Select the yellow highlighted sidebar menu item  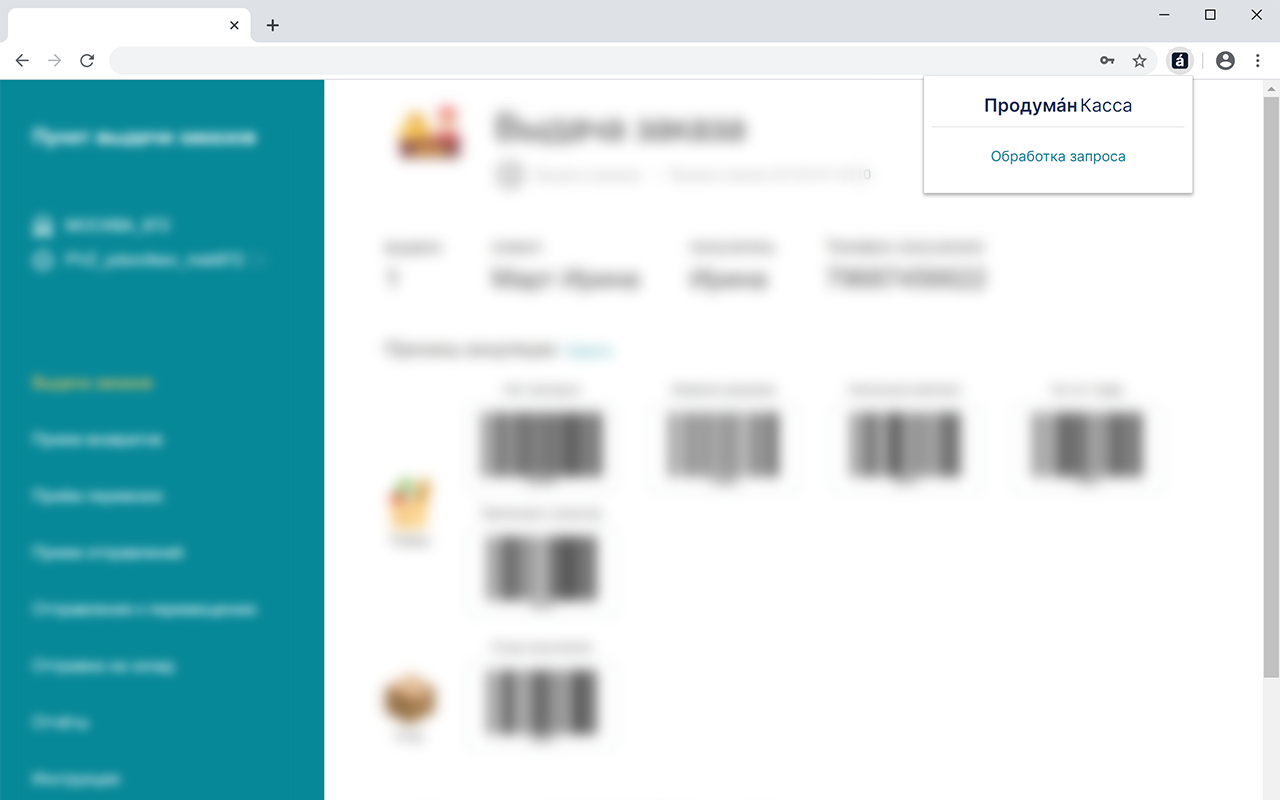(92, 383)
